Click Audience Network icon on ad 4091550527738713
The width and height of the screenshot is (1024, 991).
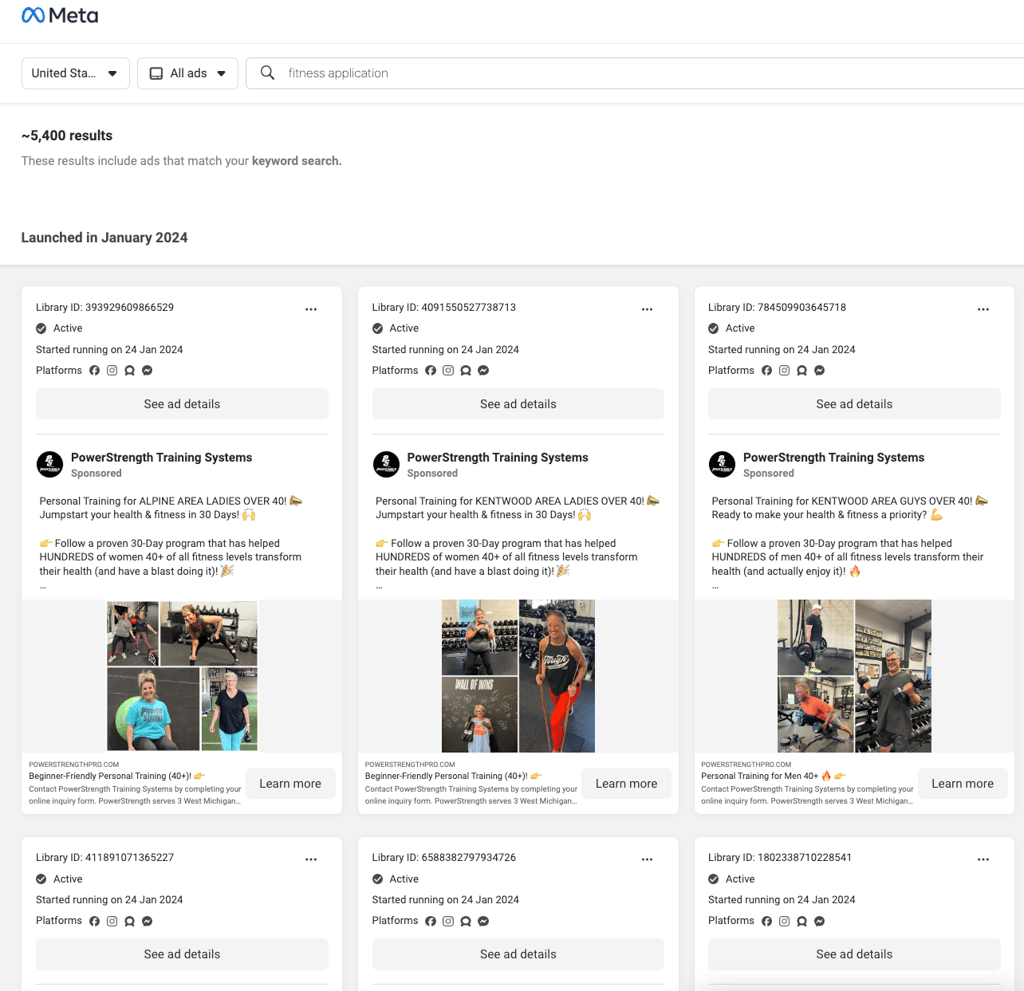click(466, 370)
